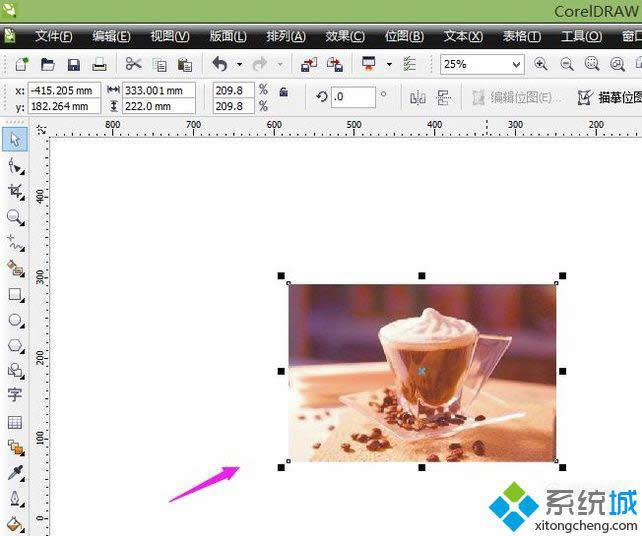
Task: Open the application launcher dropdown arrow
Action: click(x=389, y=64)
